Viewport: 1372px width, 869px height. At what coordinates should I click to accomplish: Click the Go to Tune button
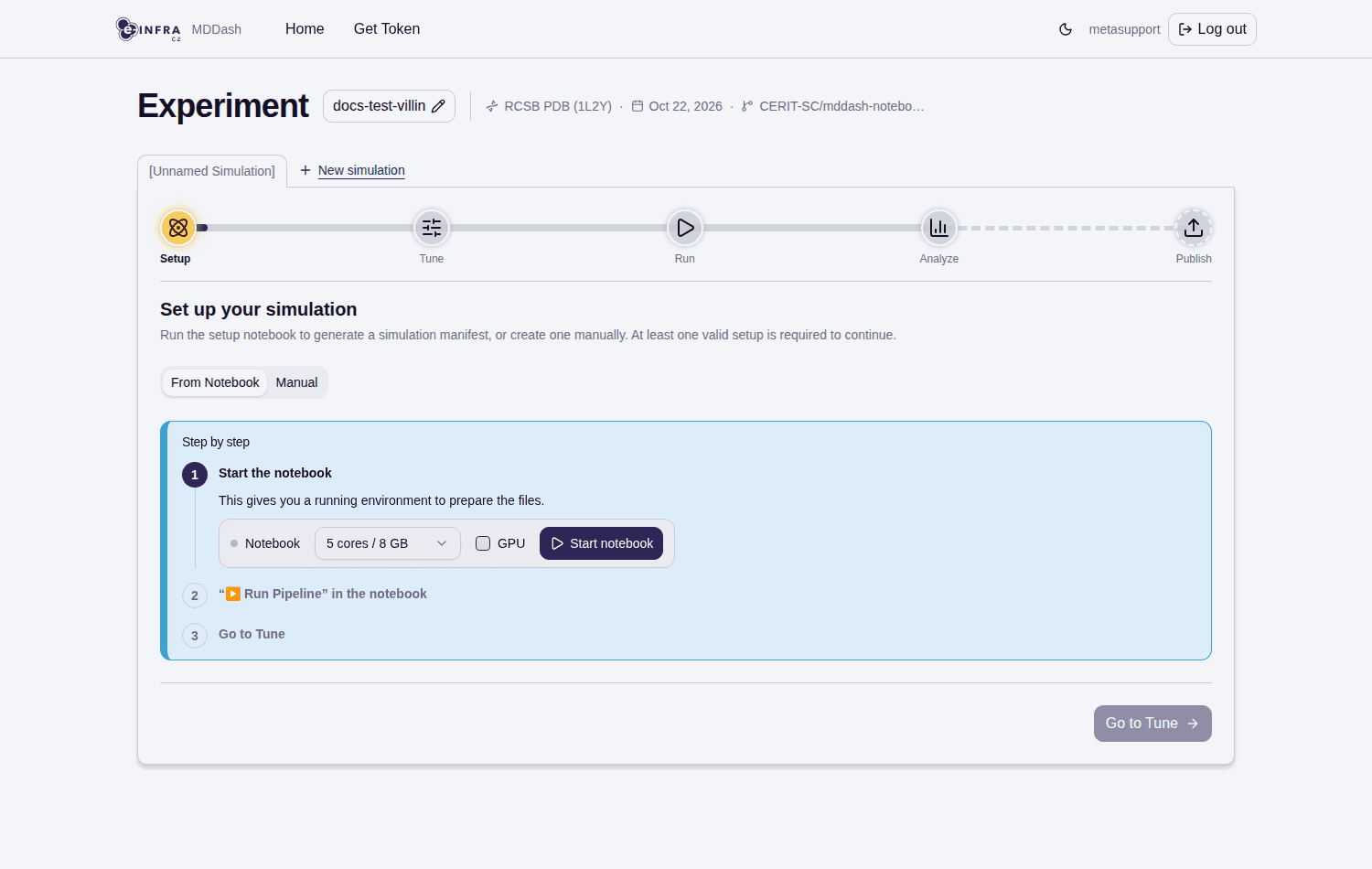coord(1152,724)
